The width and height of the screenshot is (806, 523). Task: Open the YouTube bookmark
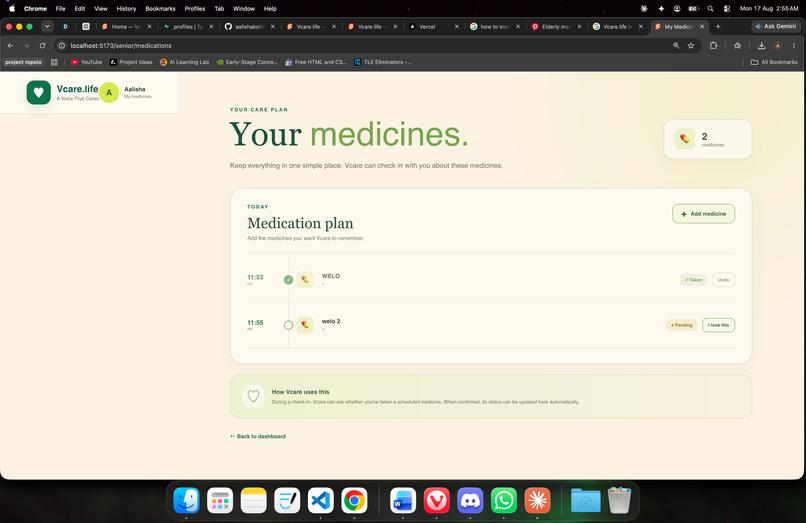87,62
